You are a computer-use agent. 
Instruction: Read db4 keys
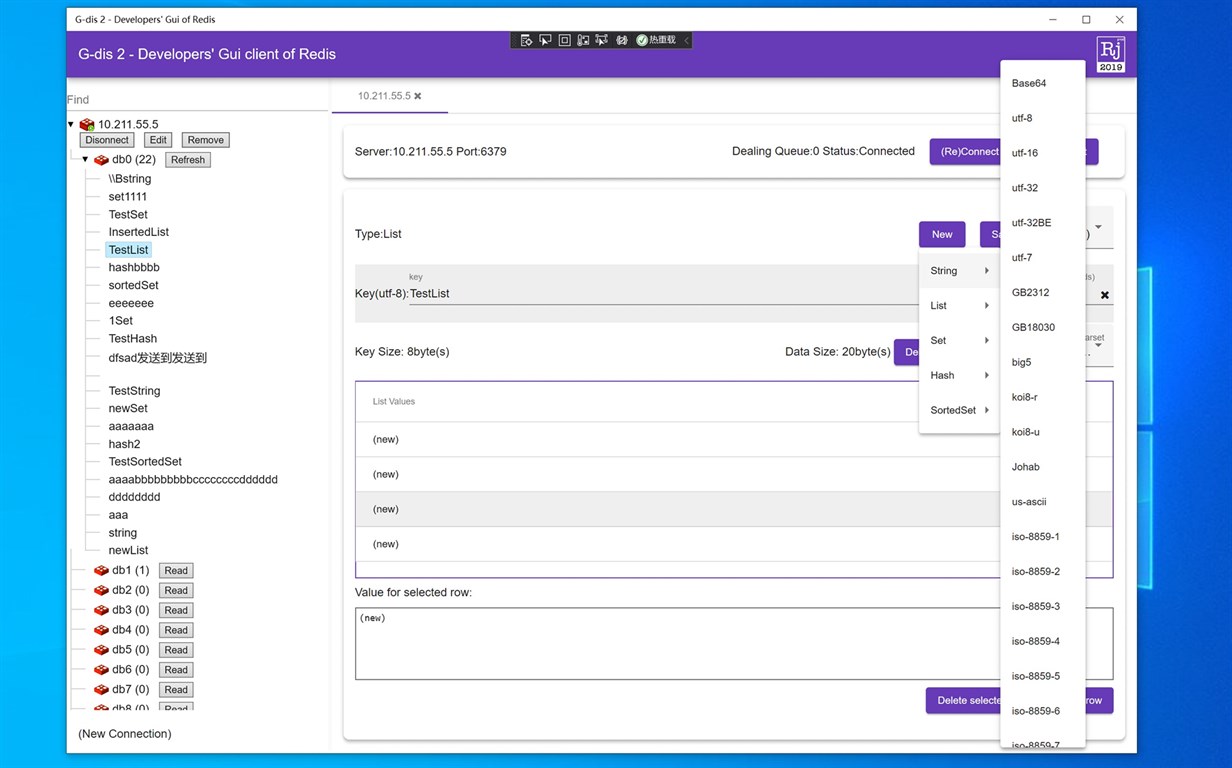tap(176, 630)
